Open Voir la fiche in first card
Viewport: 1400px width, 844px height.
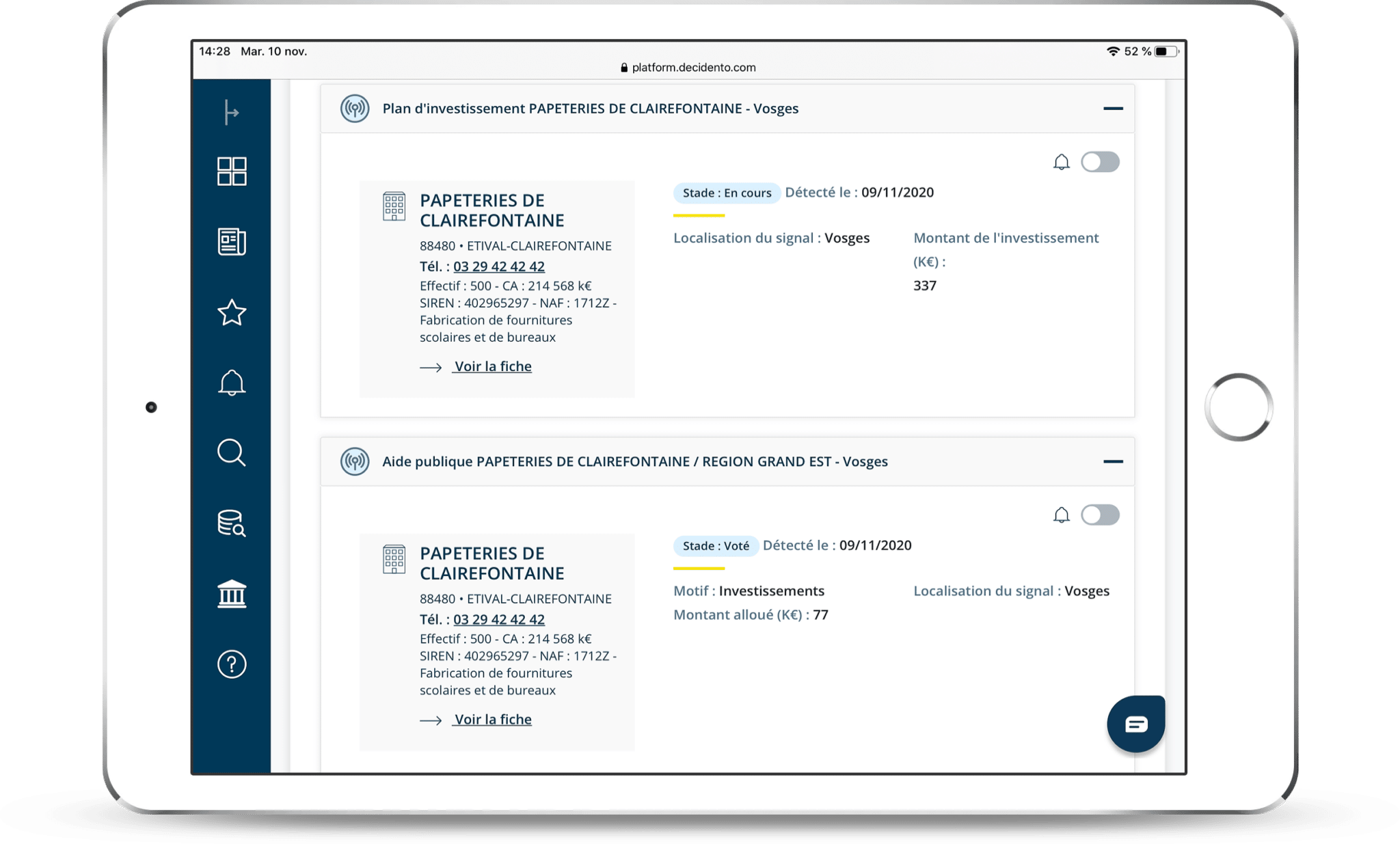(x=492, y=366)
